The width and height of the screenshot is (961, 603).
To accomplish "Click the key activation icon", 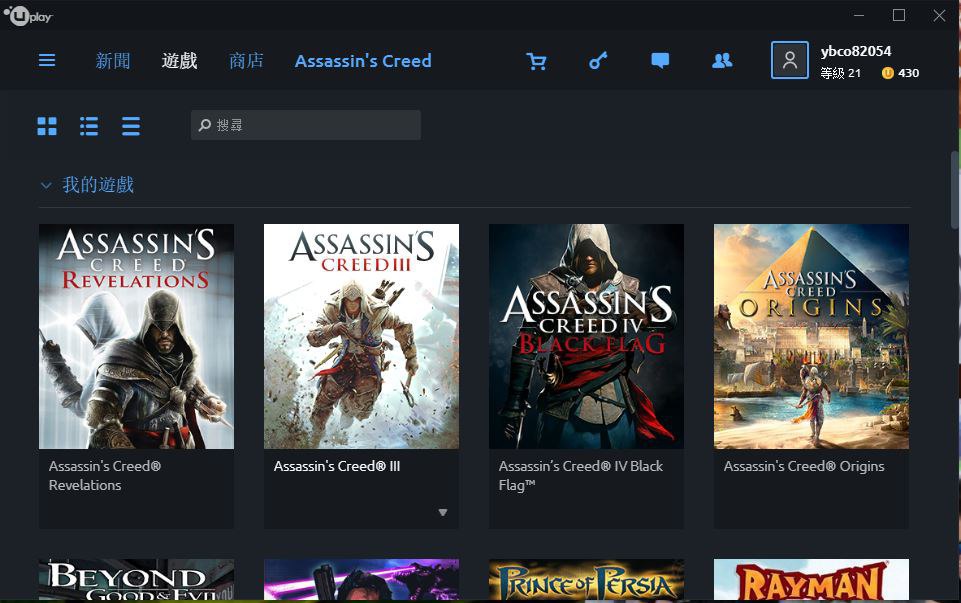I will pyautogui.click(x=598, y=61).
